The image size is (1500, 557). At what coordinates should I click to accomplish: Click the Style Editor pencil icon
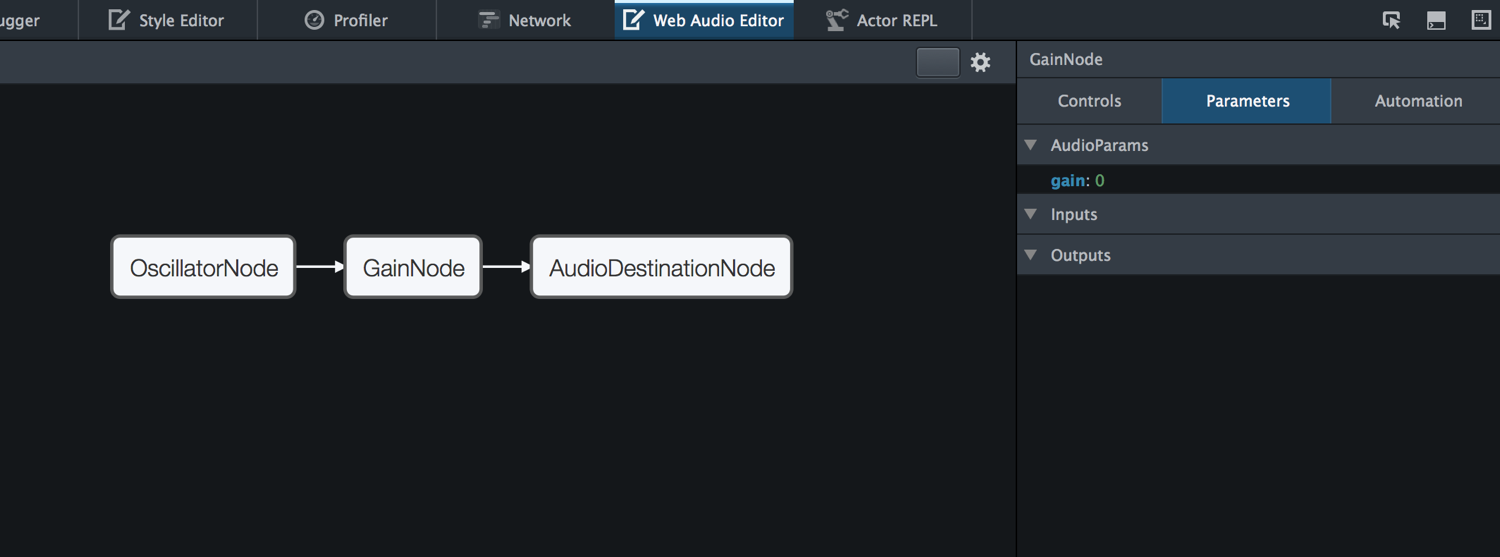[x=119, y=20]
